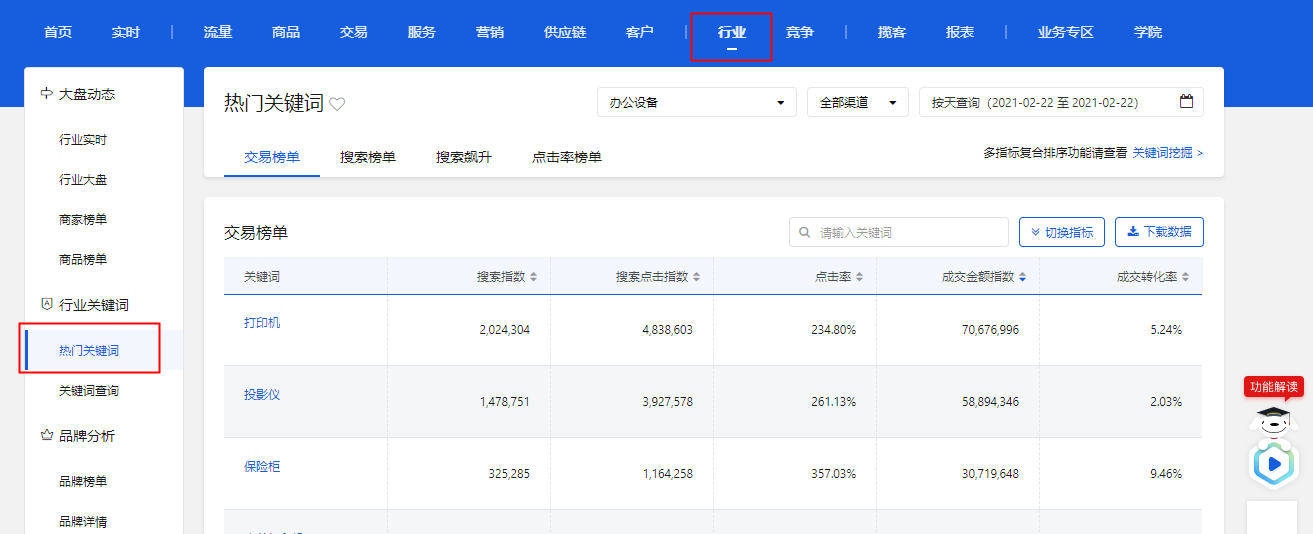Open 商品榜单 in sidebar
1313x534 pixels.
pyautogui.click(x=83, y=259)
